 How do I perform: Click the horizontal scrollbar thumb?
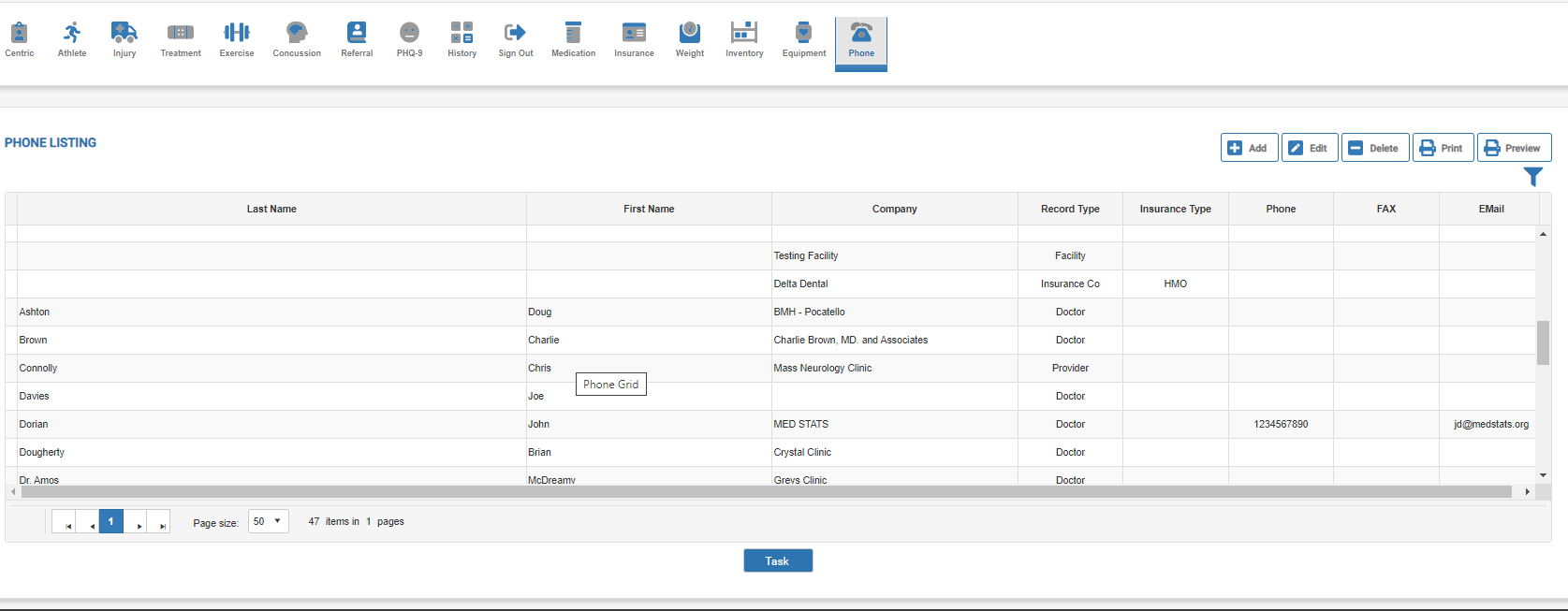765,491
